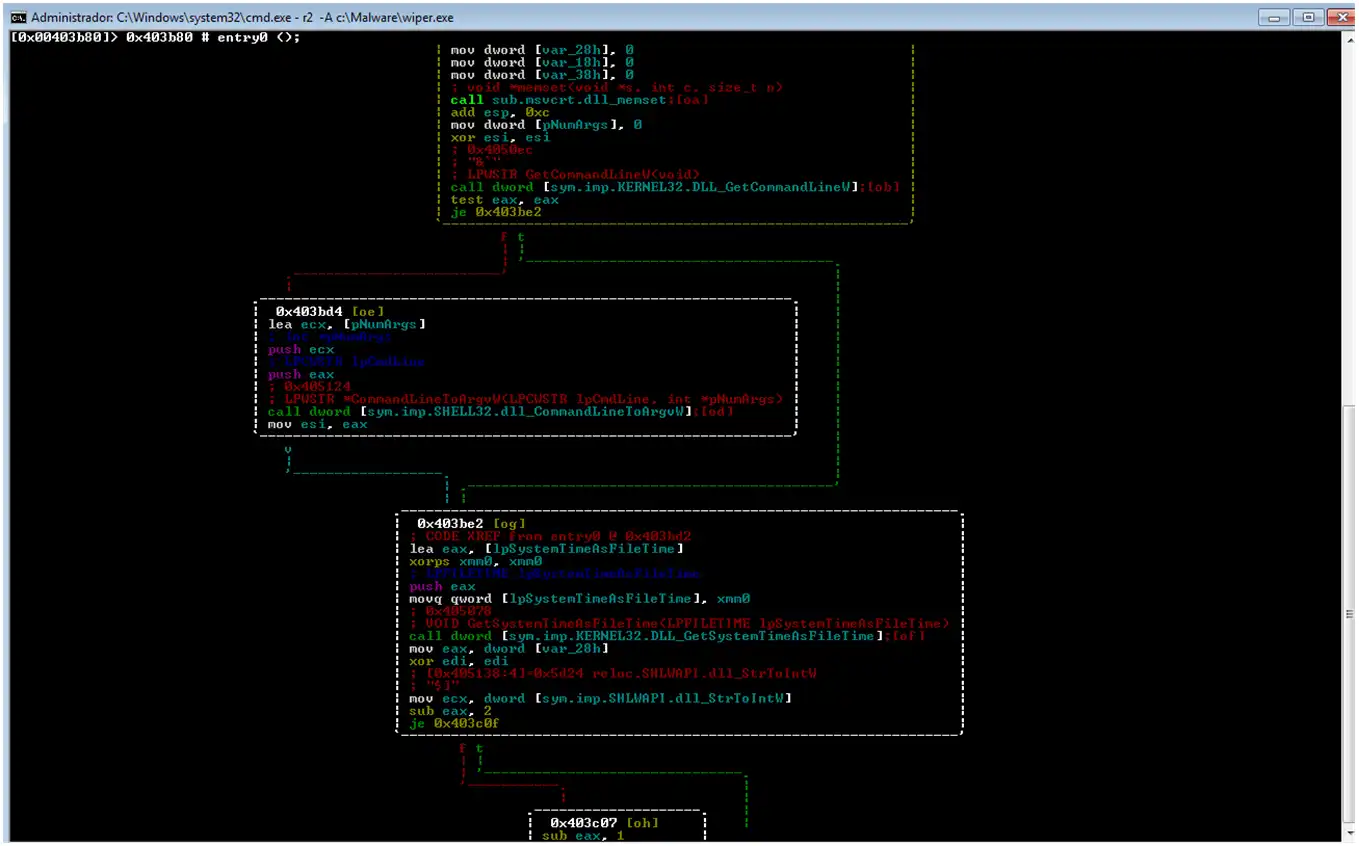Select the 'mov dword [var_38h], 0' instruction

pyautogui.click(x=542, y=75)
